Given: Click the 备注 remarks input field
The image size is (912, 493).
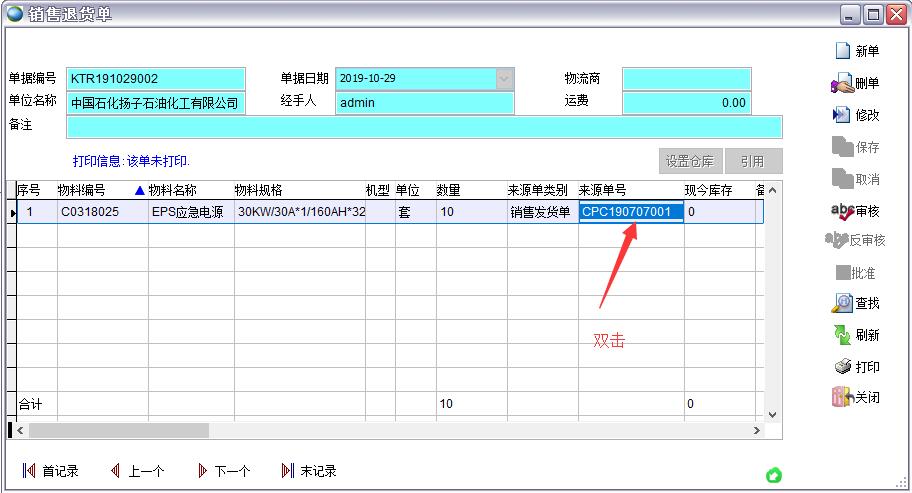Looking at the screenshot, I should click(x=424, y=127).
